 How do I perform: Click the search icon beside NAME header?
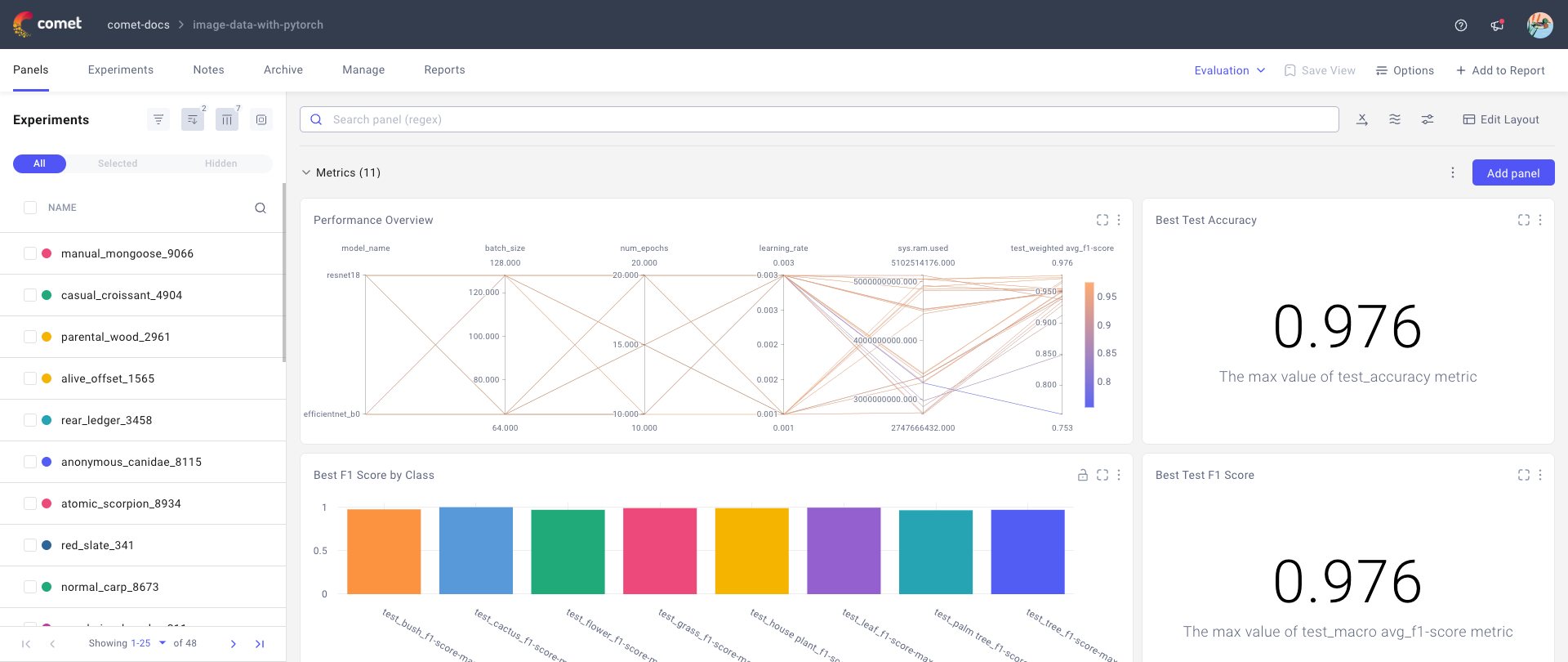pos(261,208)
